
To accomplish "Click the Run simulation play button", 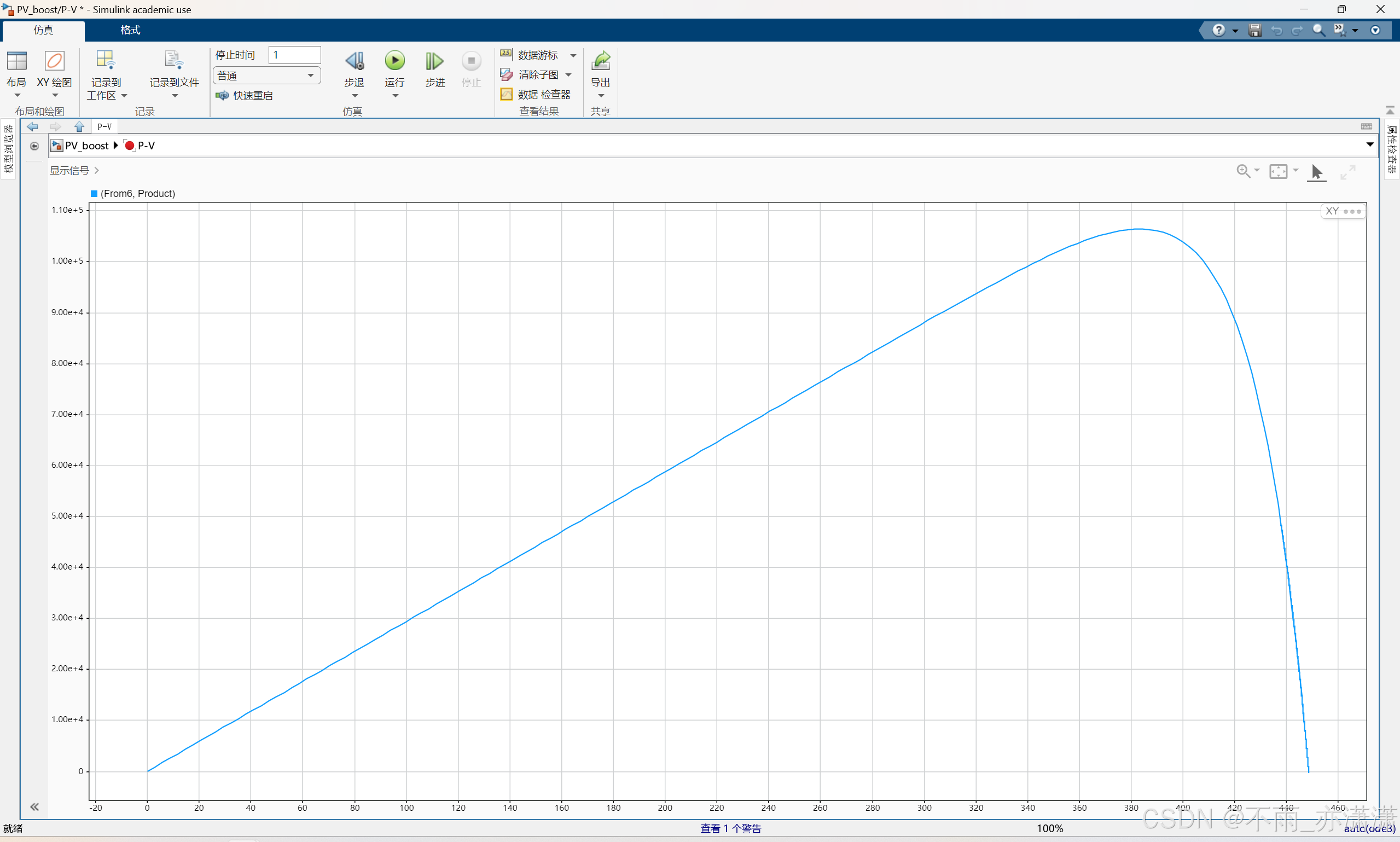I will point(394,61).
